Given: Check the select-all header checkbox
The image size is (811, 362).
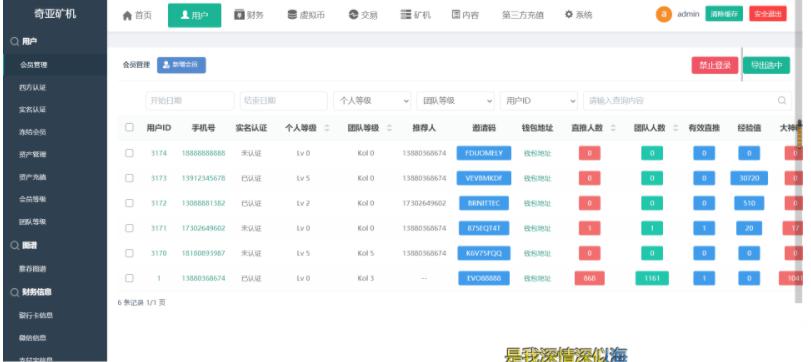Looking at the screenshot, I should click(x=129, y=127).
